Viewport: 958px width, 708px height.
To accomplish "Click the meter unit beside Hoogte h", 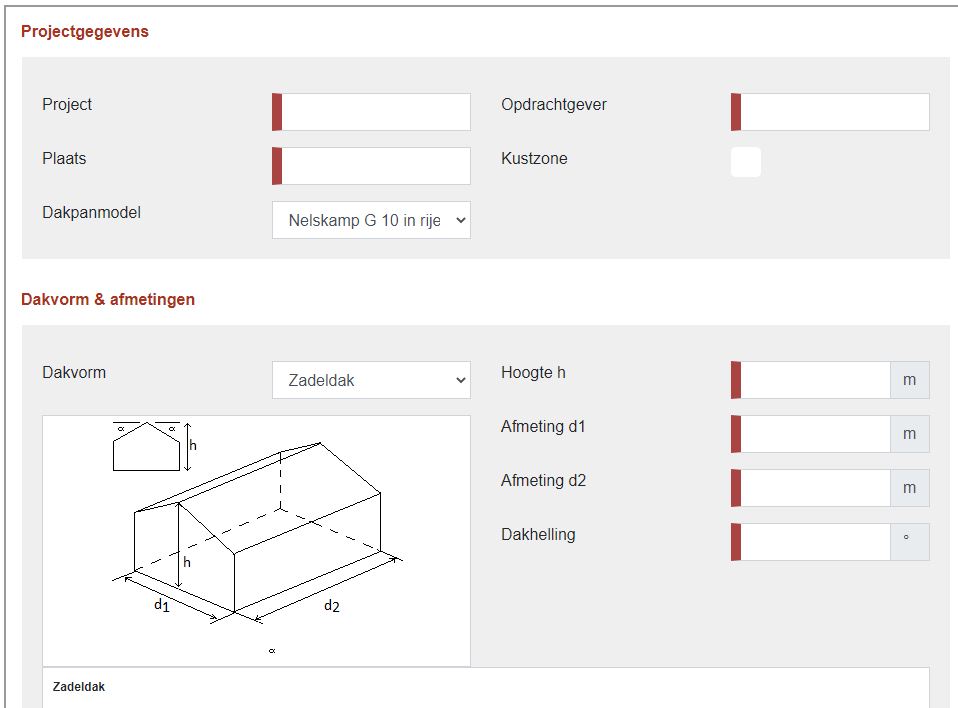I will coord(909,380).
